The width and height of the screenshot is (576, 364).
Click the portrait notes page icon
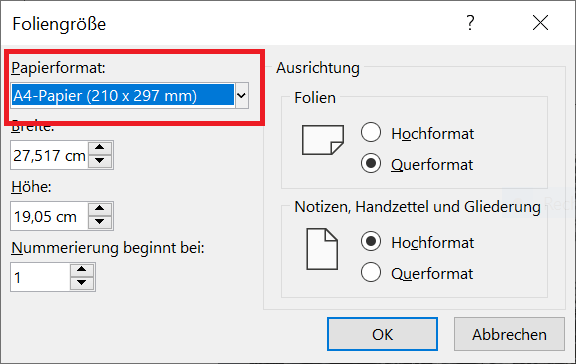pos(322,249)
